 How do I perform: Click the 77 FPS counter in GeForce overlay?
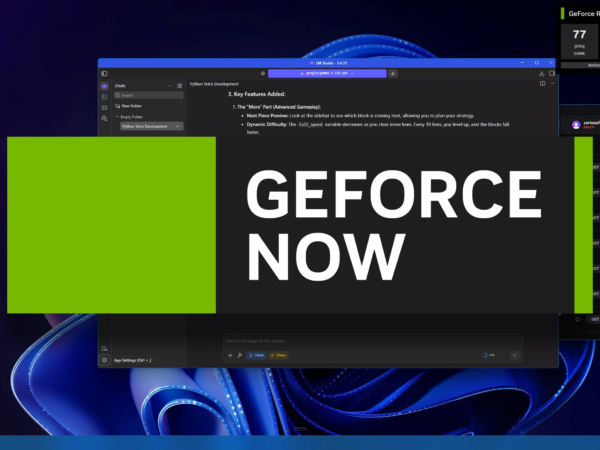click(579, 41)
